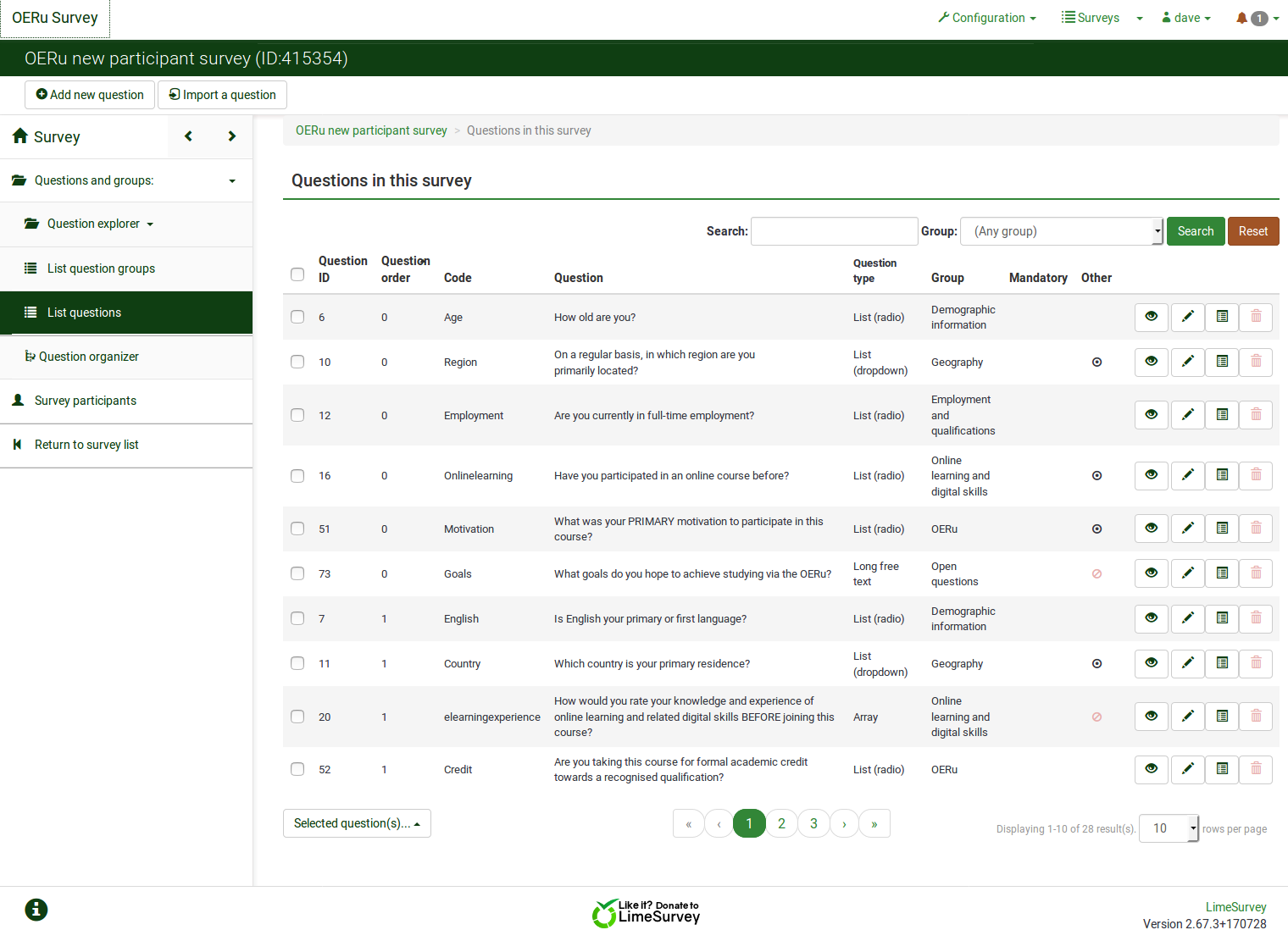Click into the Search text field
The image size is (1288, 930).
point(834,231)
